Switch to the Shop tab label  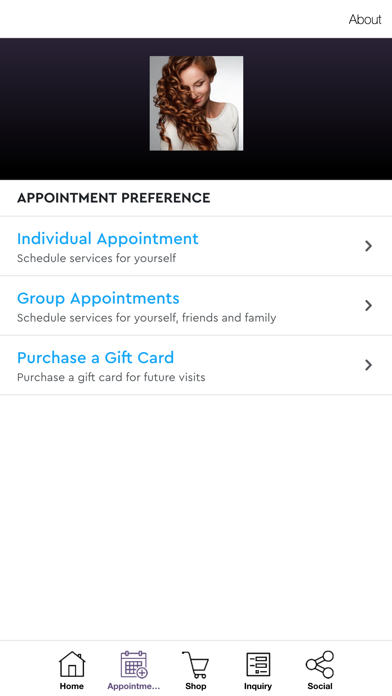point(195,686)
